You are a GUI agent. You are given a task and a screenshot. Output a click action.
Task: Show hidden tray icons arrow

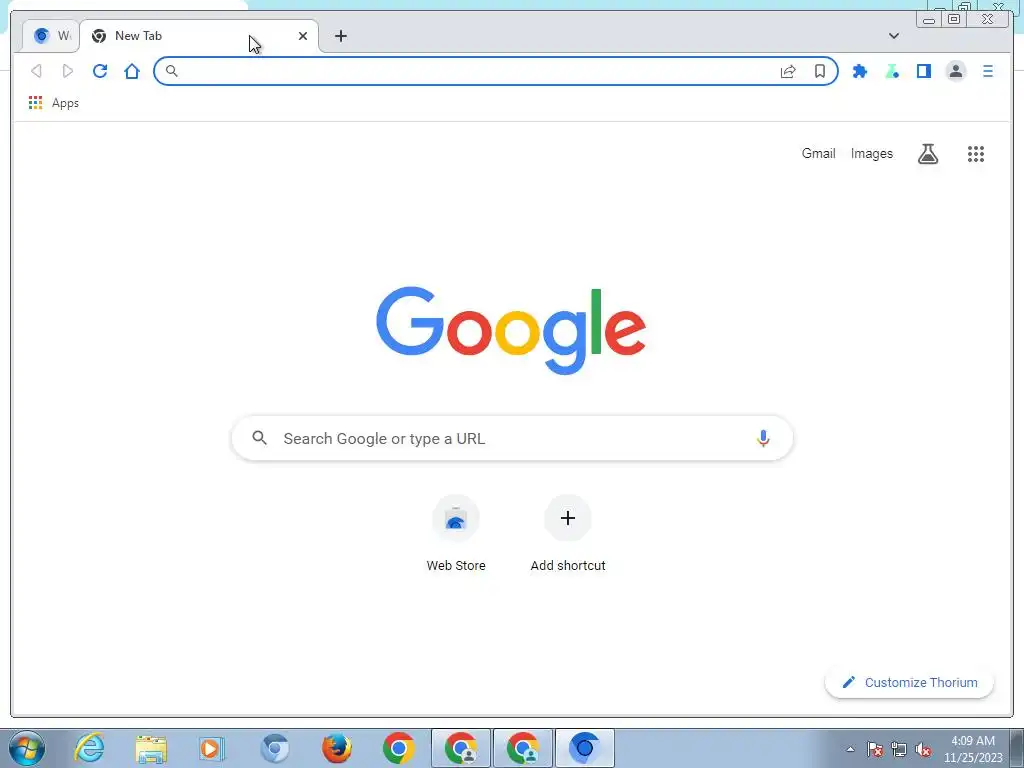(x=850, y=749)
